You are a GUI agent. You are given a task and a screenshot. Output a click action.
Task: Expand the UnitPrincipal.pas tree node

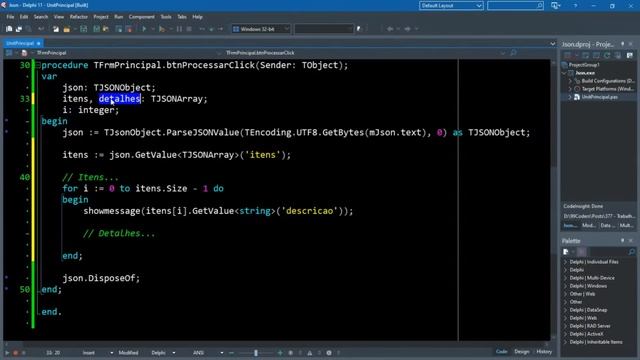(570, 97)
